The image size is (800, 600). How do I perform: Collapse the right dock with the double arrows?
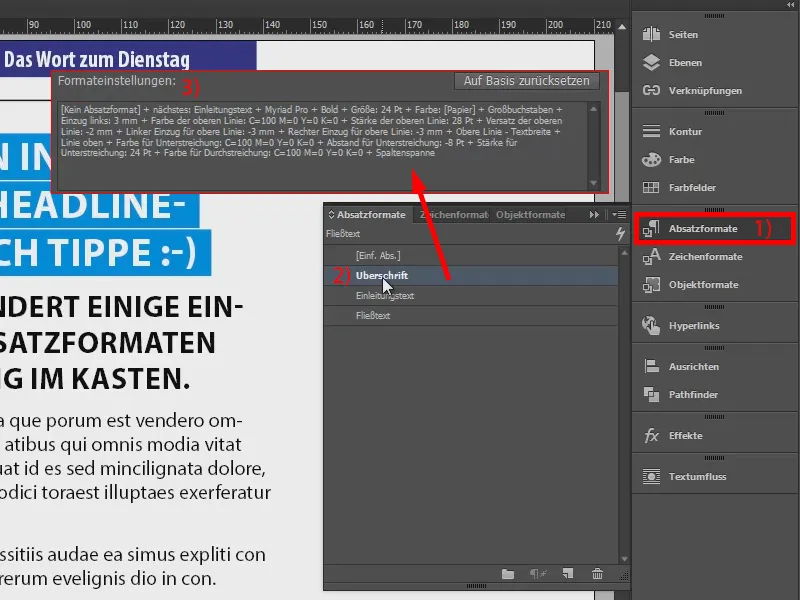pyautogui.click(x=790, y=5)
